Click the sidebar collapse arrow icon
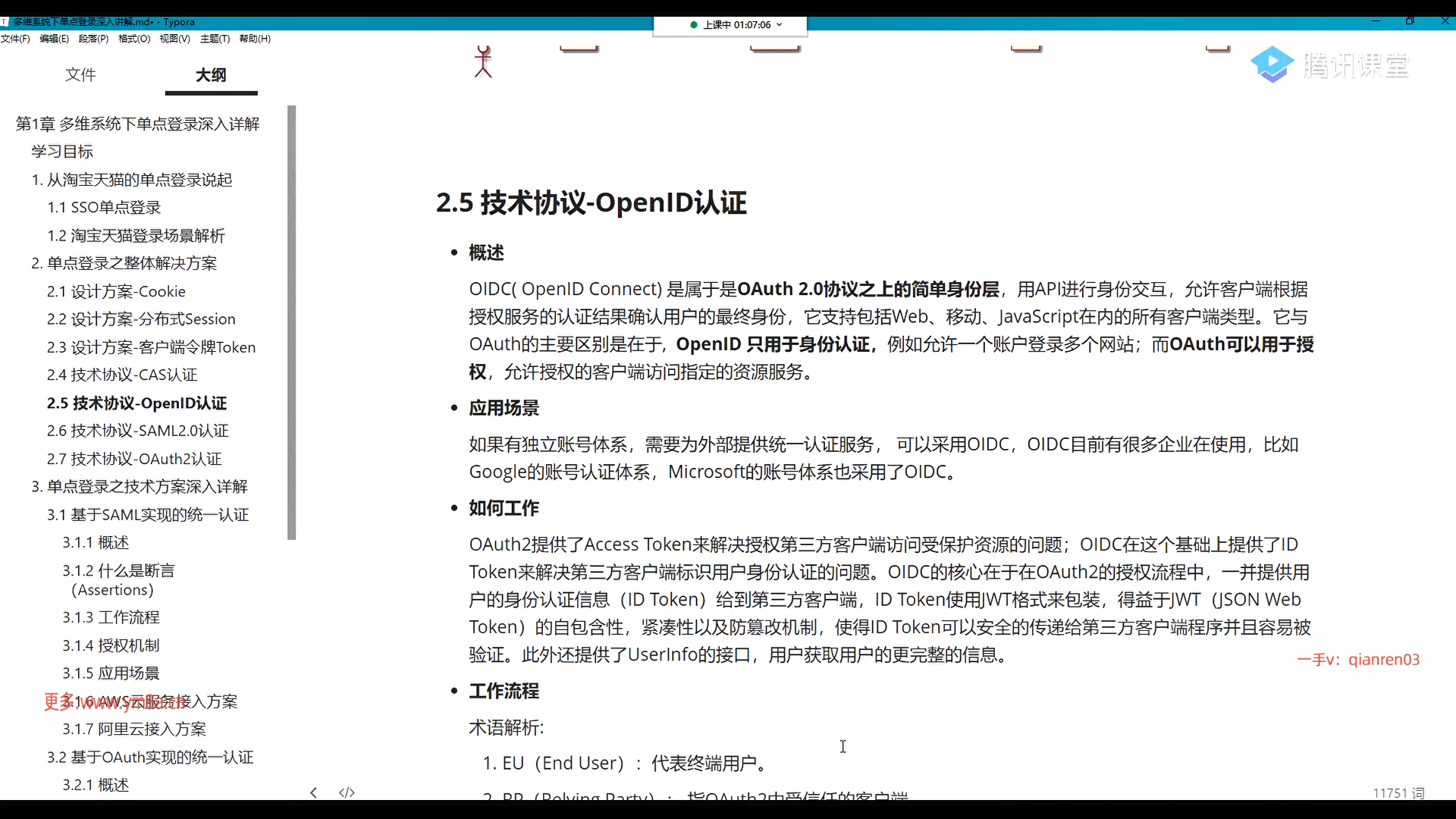 pyautogui.click(x=313, y=792)
